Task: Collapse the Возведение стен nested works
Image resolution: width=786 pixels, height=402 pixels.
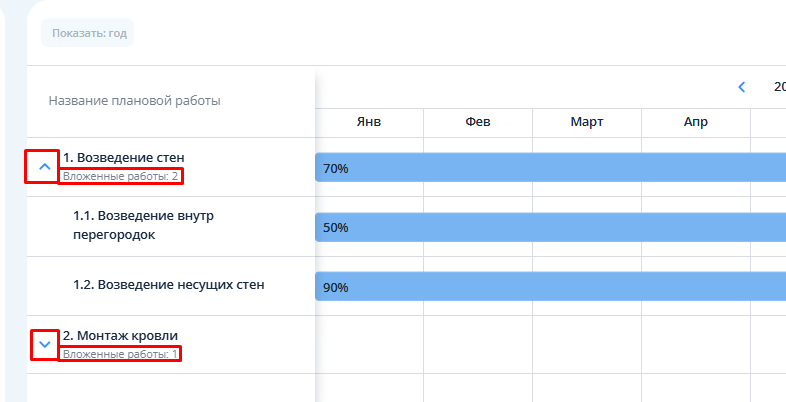Action: tap(44, 167)
